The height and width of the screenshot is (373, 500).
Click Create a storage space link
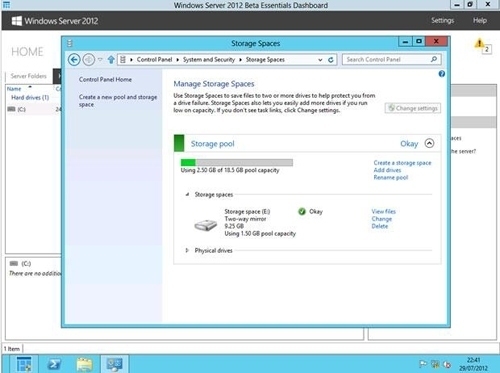(x=402, y=163)
